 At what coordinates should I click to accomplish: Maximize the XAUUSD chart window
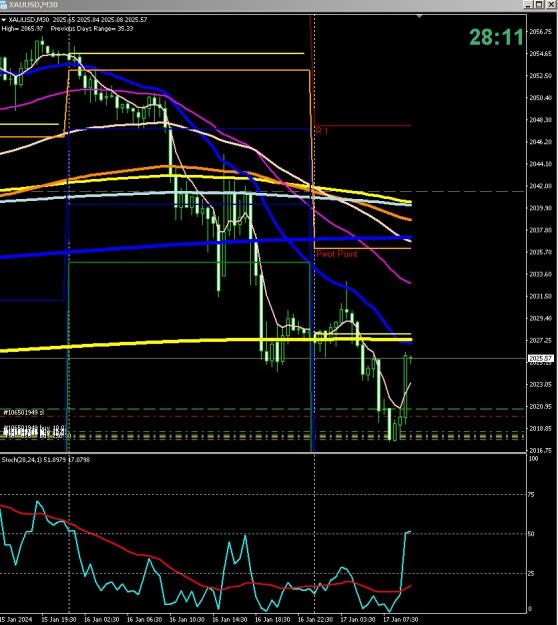point(539,4)
